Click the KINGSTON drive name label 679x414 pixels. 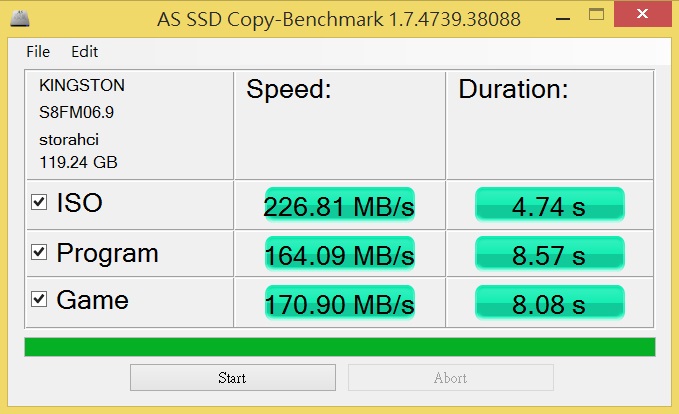[82, 85]
